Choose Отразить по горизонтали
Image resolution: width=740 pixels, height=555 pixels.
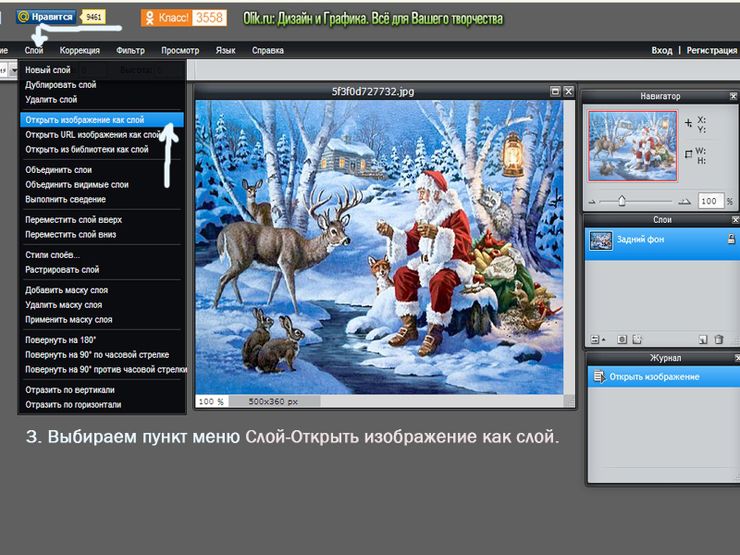[x=101, y=404]
